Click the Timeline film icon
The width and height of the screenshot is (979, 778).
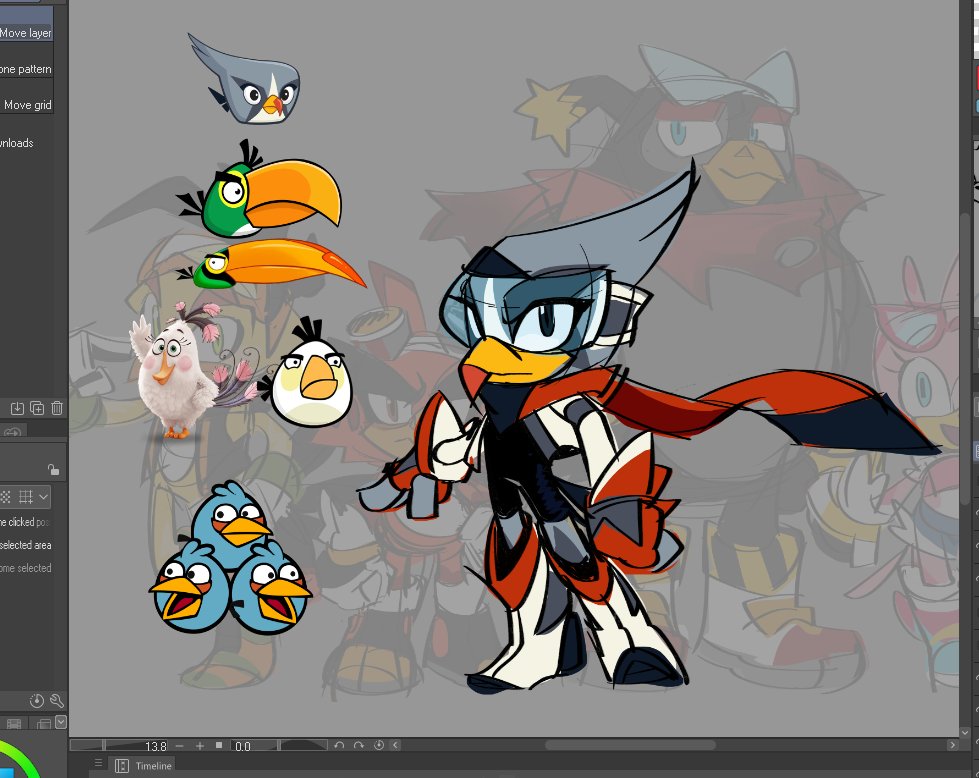(x=122, y=766)
